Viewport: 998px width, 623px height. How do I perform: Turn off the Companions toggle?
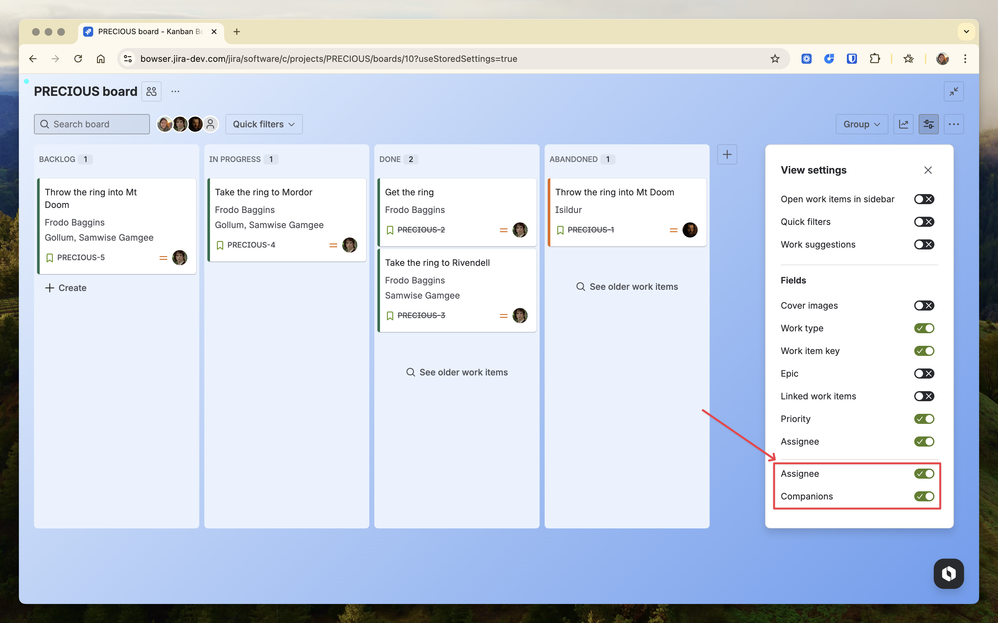924,496
